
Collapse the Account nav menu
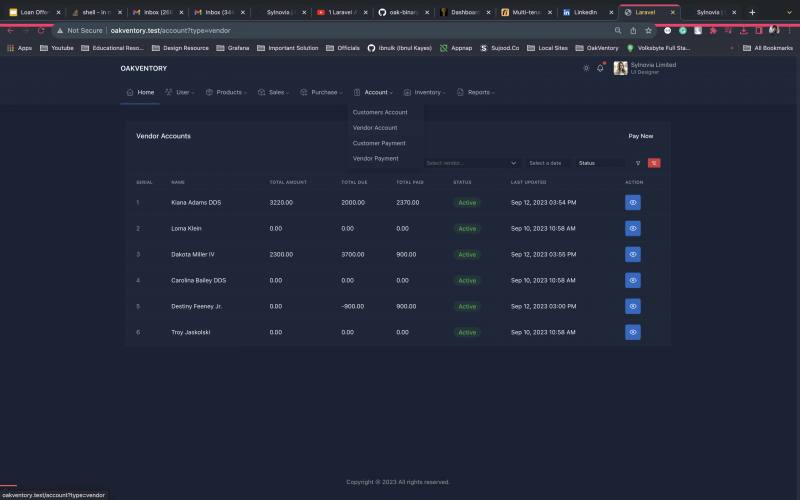point(373,92)
